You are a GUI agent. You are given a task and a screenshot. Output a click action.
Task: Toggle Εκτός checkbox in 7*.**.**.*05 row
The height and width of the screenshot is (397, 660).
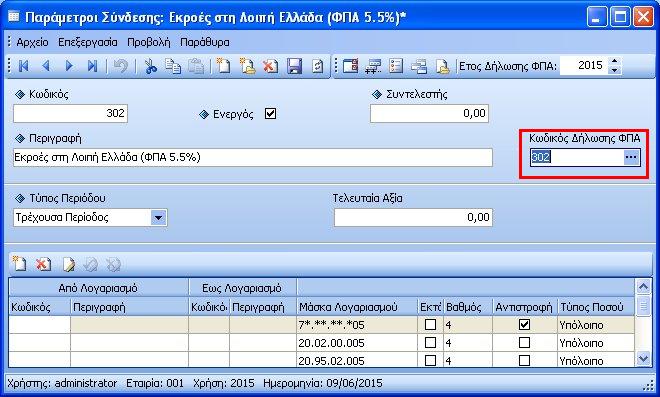[x=430, y=325]
